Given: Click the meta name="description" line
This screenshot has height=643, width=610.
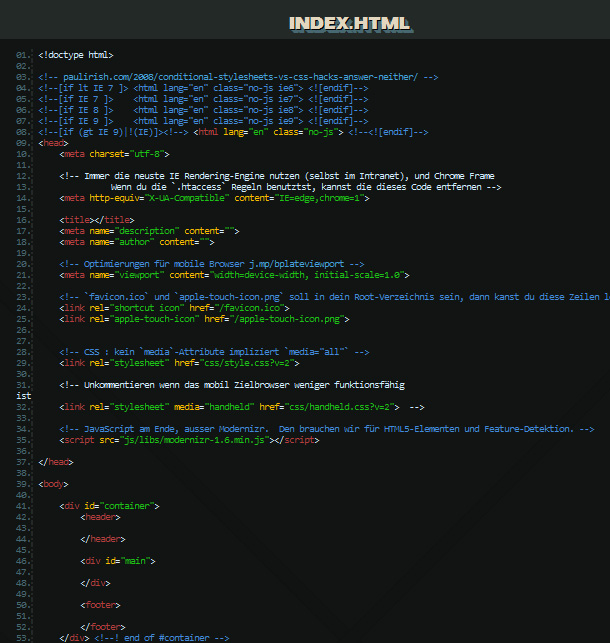Looking at the screenshot, I should [149, 231].
